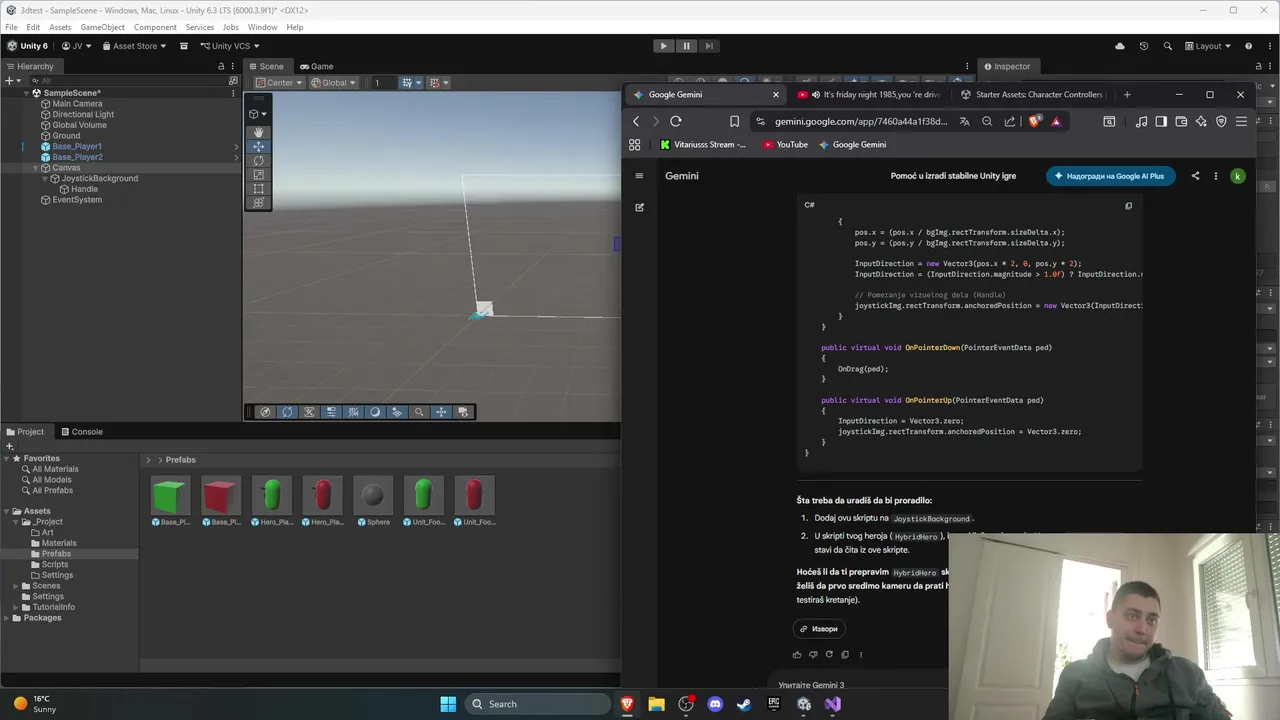Select the Rect tool in Scene toolbar
Image resolution: width=1280 pixels, height=720 pixels.
pos(258,188)
